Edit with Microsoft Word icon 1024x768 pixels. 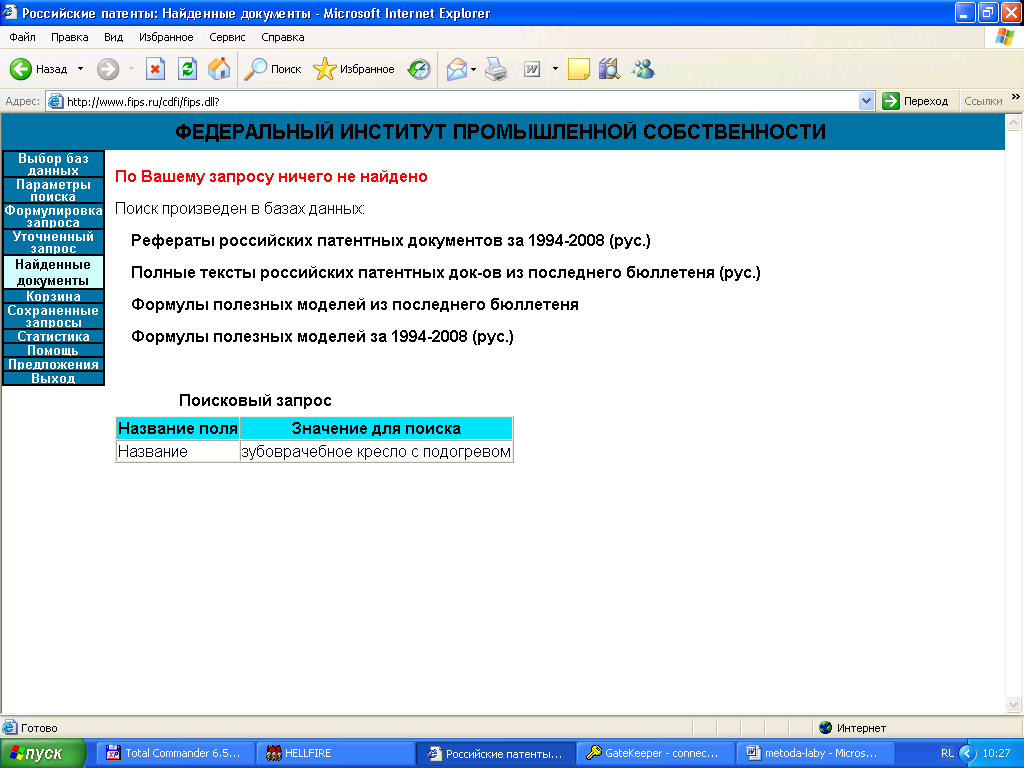coord(532,69)
